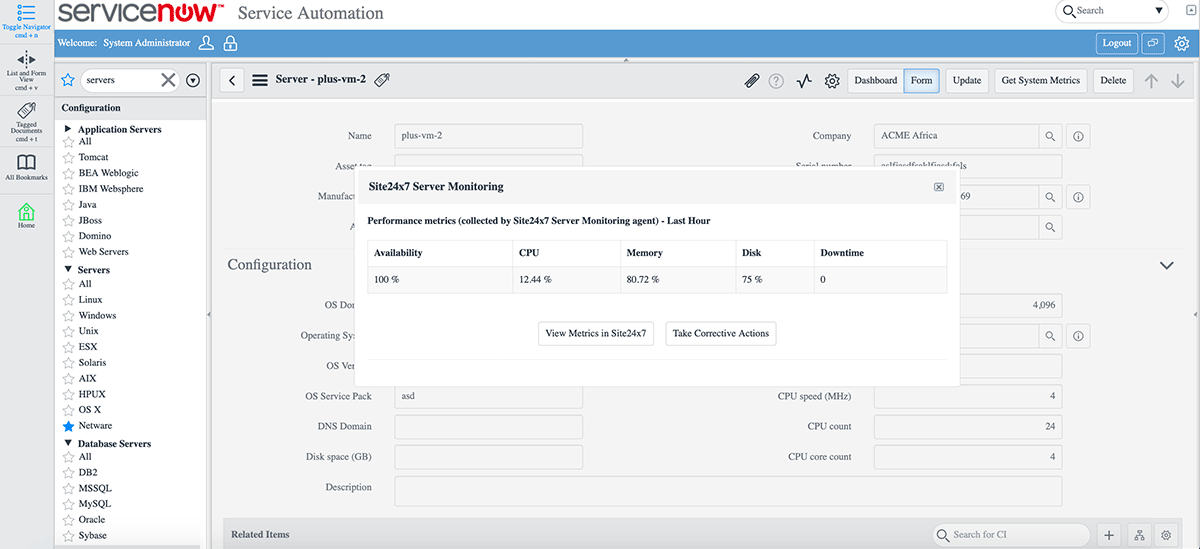
Task: Open the Unix servers module
Action: (x=89, y=331)
